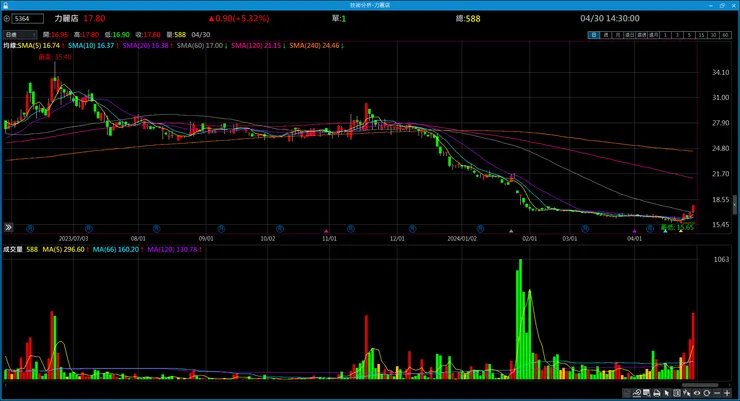The height and width of the screenshot is (401, 740).
Task: Click the circular event marker near 2023/07/03
Action: [88, 229]
